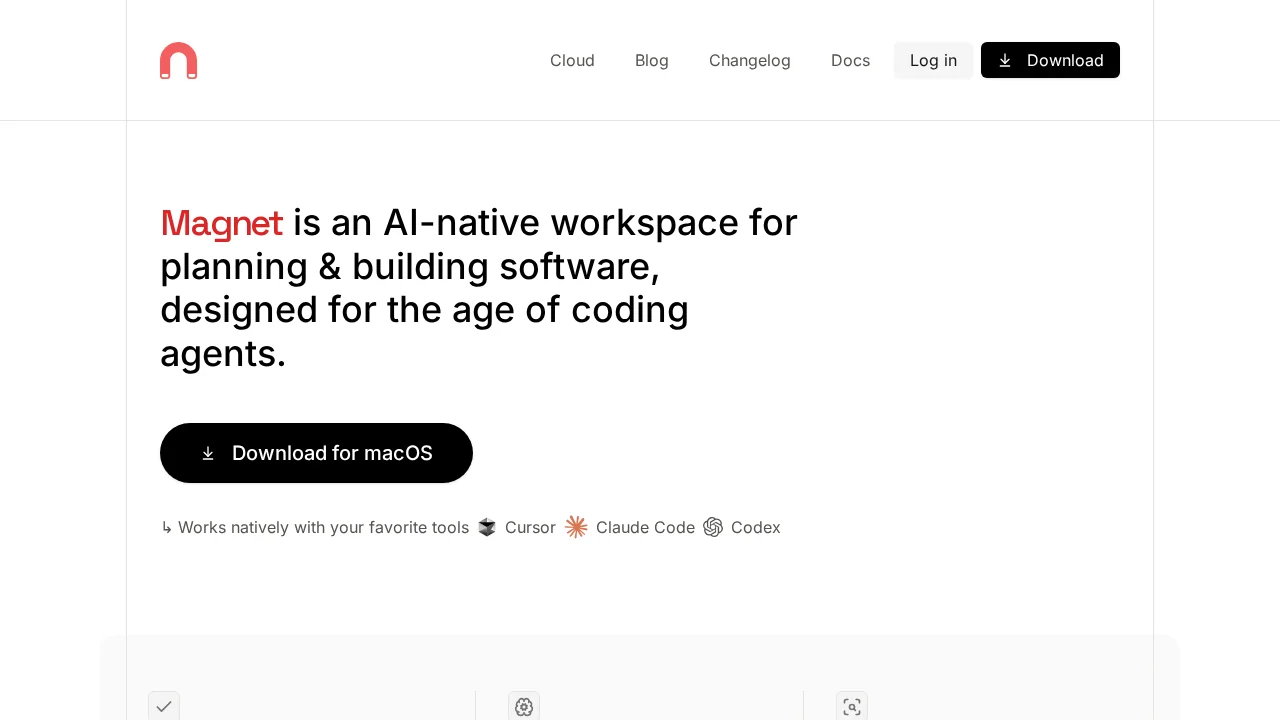Image resolution: width=1280 pixels, height=720 pixels.
Task: Open the Cloud page
Action: point(572,60)
